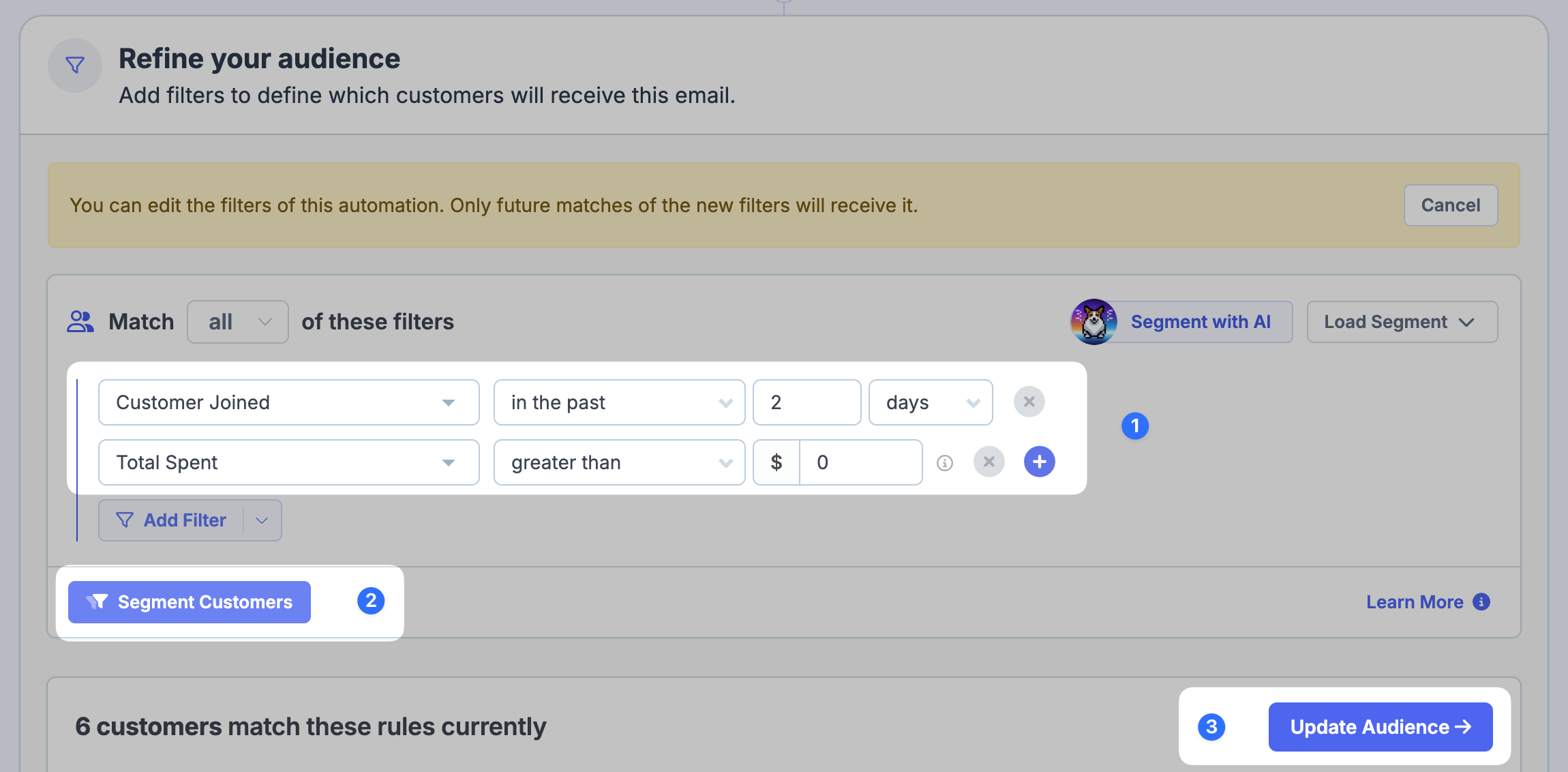Viewport: 1568px width, 772px height.
Task: Focus the Total Spent dollar amount field
Action: click(861, 462)
